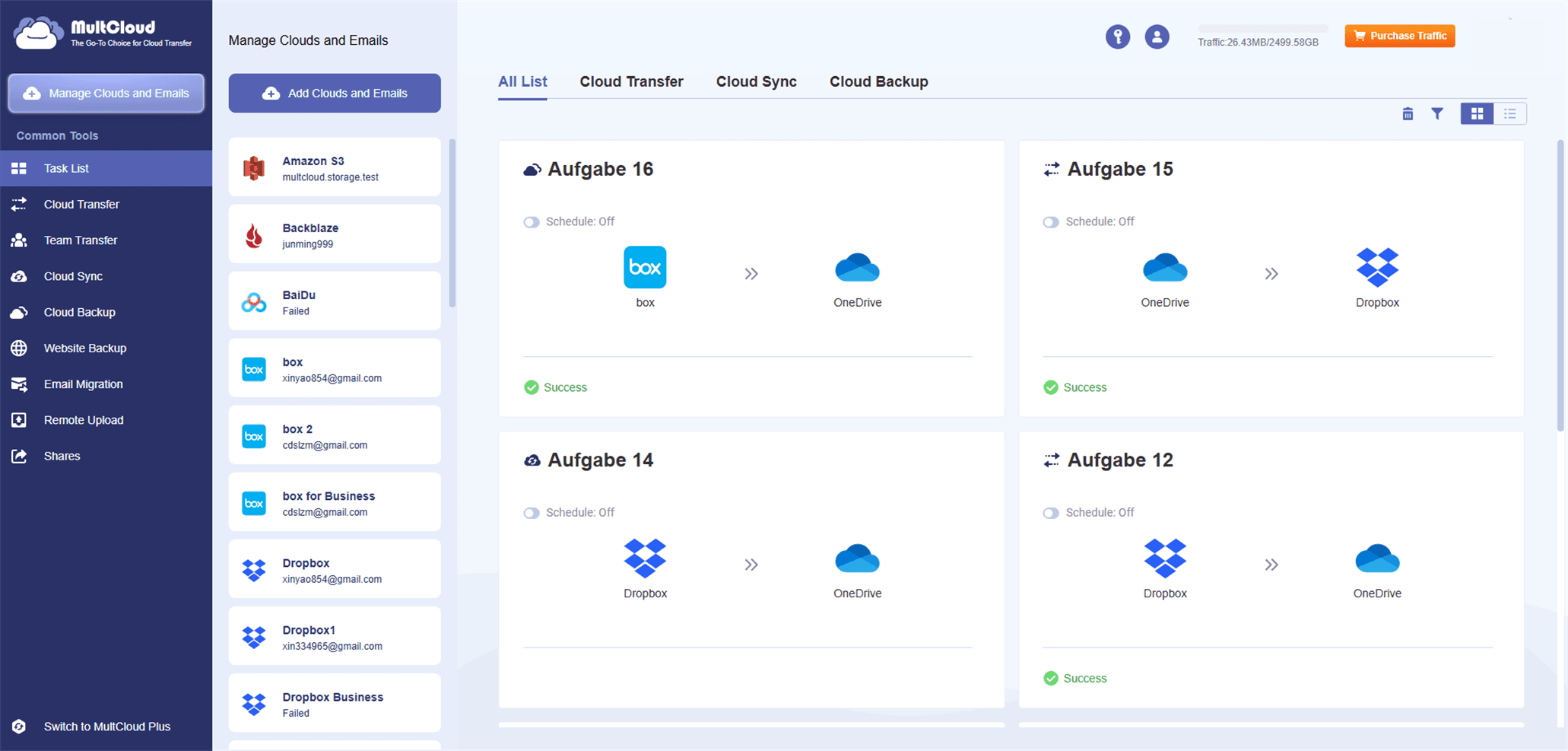The height and width of the screenshot is (751, 1568).
Task: Switch to the Cloud Backup tab
Action: [878, 81]
